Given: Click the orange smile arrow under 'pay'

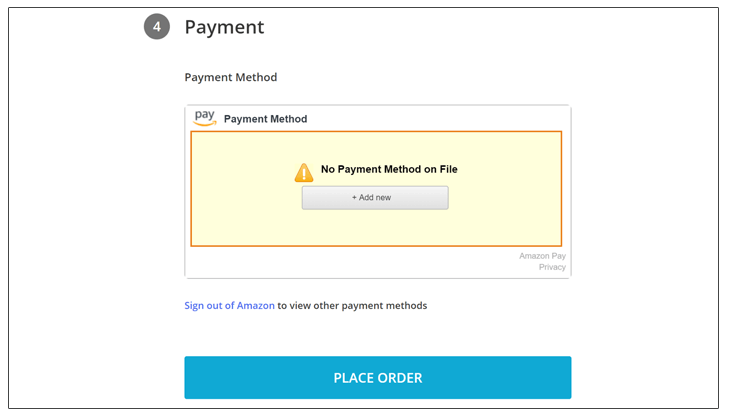Looking at the screenshot, I should 205,124.
